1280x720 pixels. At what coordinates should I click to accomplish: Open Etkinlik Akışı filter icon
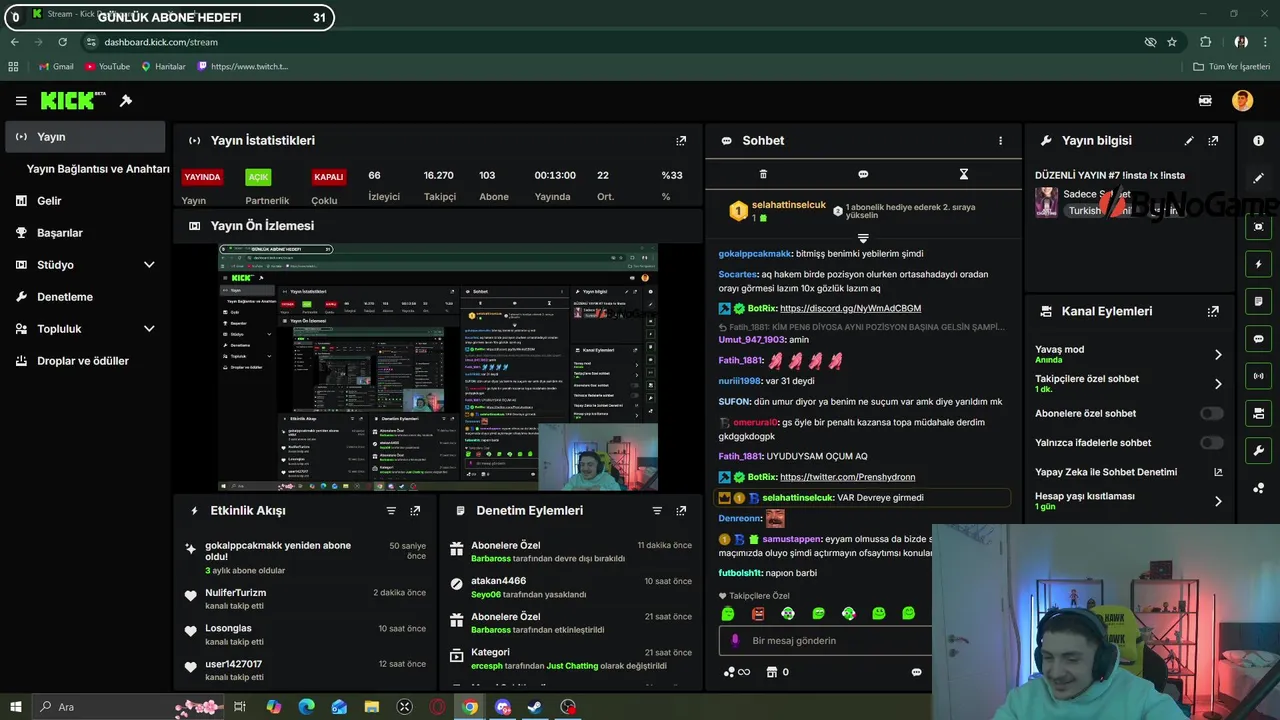pos(391,511)
